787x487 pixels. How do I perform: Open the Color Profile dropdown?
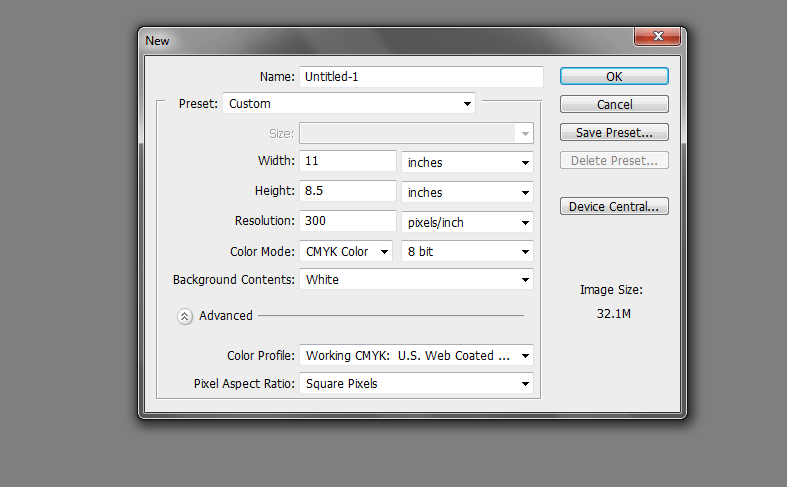(x=416, y=355)
